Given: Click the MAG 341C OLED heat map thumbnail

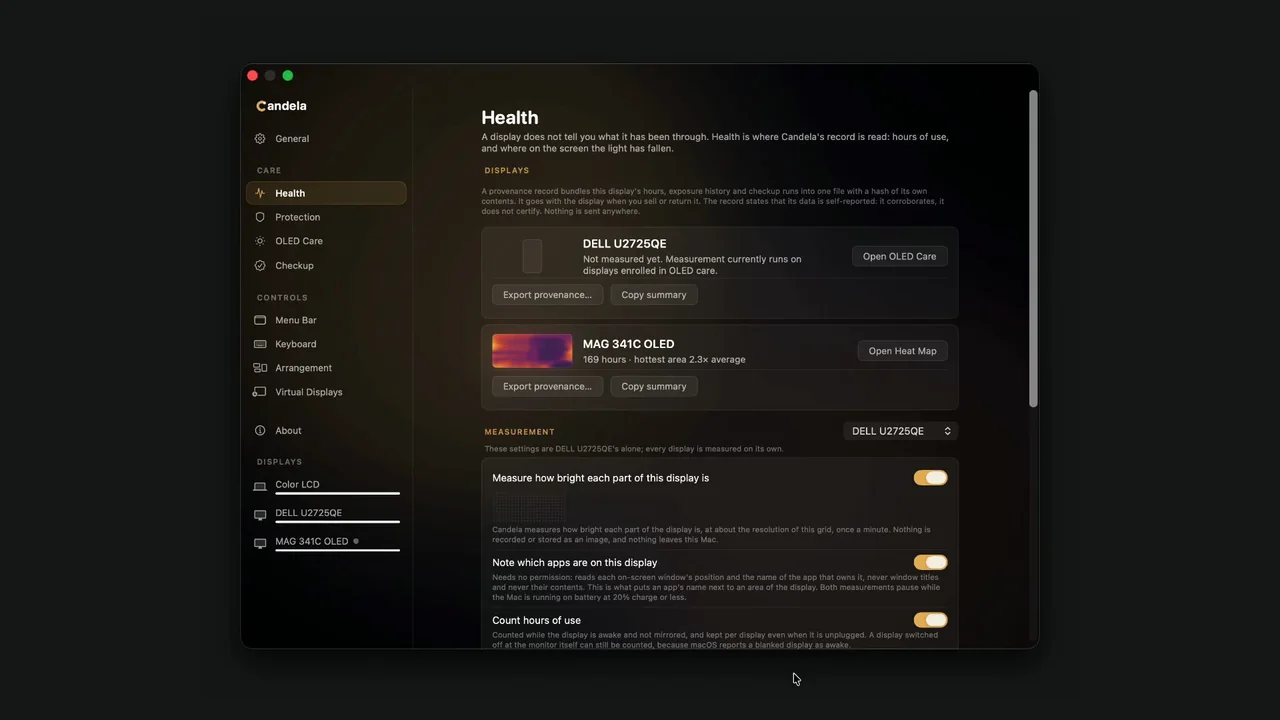Looking at the screenshot, I should pyautogui.click(x=532, y=351).
